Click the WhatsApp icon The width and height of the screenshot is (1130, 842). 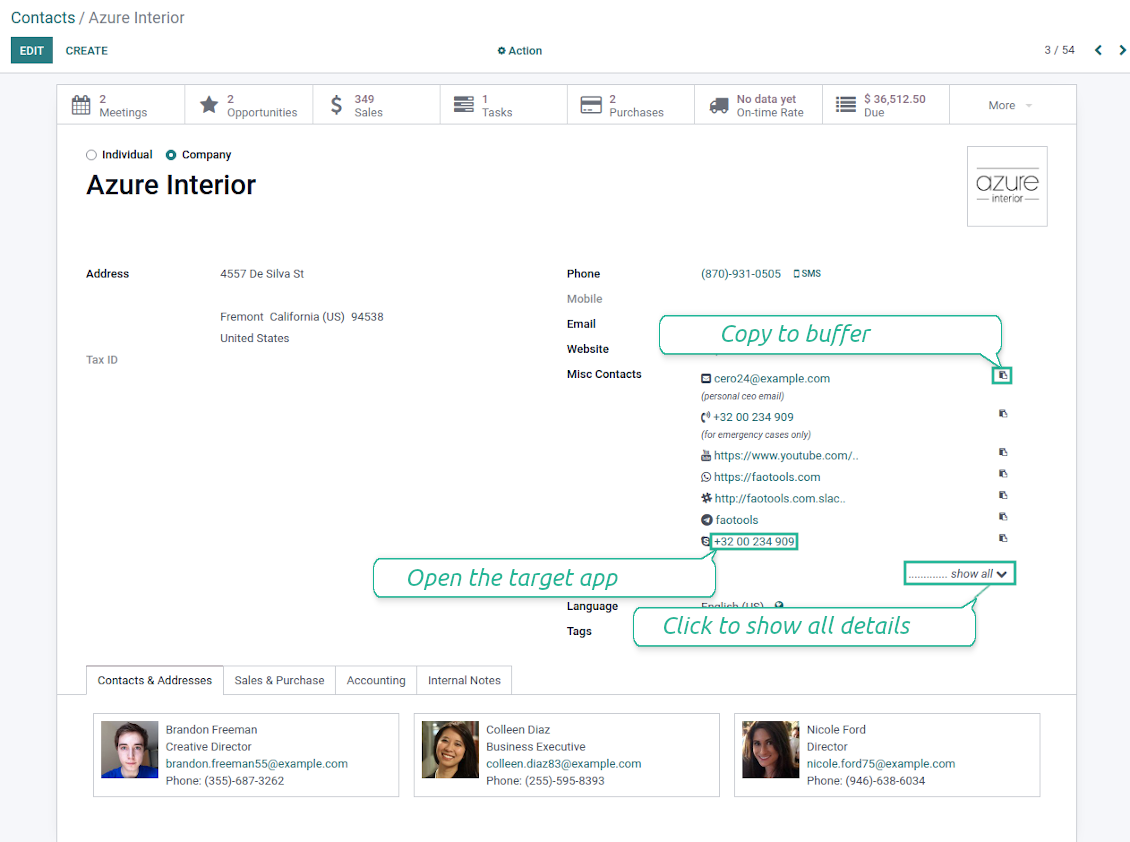click(706, 477)
